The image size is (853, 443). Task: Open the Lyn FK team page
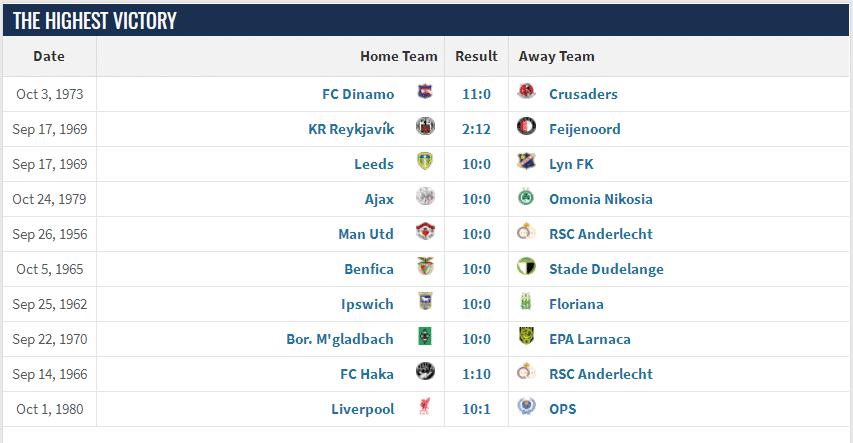click(x=571, y=164)
